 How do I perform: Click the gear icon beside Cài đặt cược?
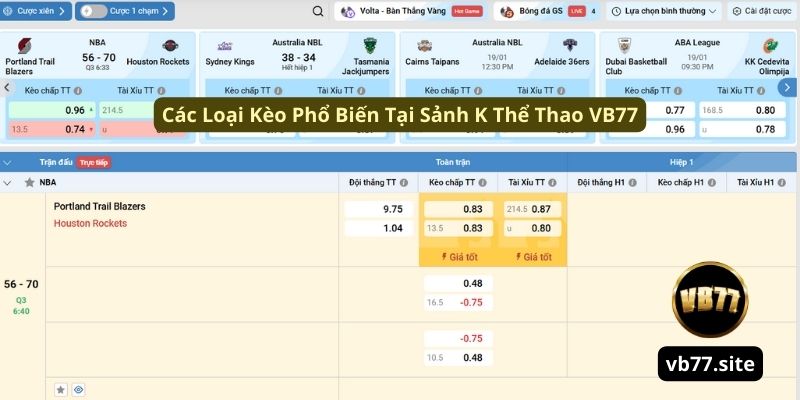(x=737, y=11)
